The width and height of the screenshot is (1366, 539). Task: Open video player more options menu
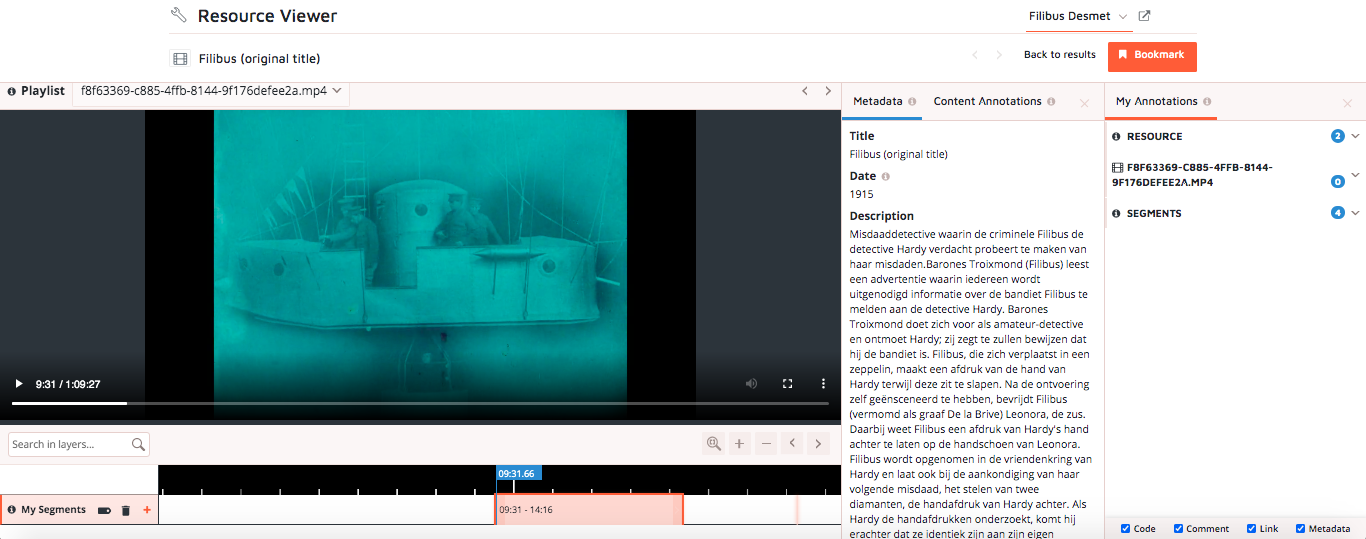[x=823, y=384]
